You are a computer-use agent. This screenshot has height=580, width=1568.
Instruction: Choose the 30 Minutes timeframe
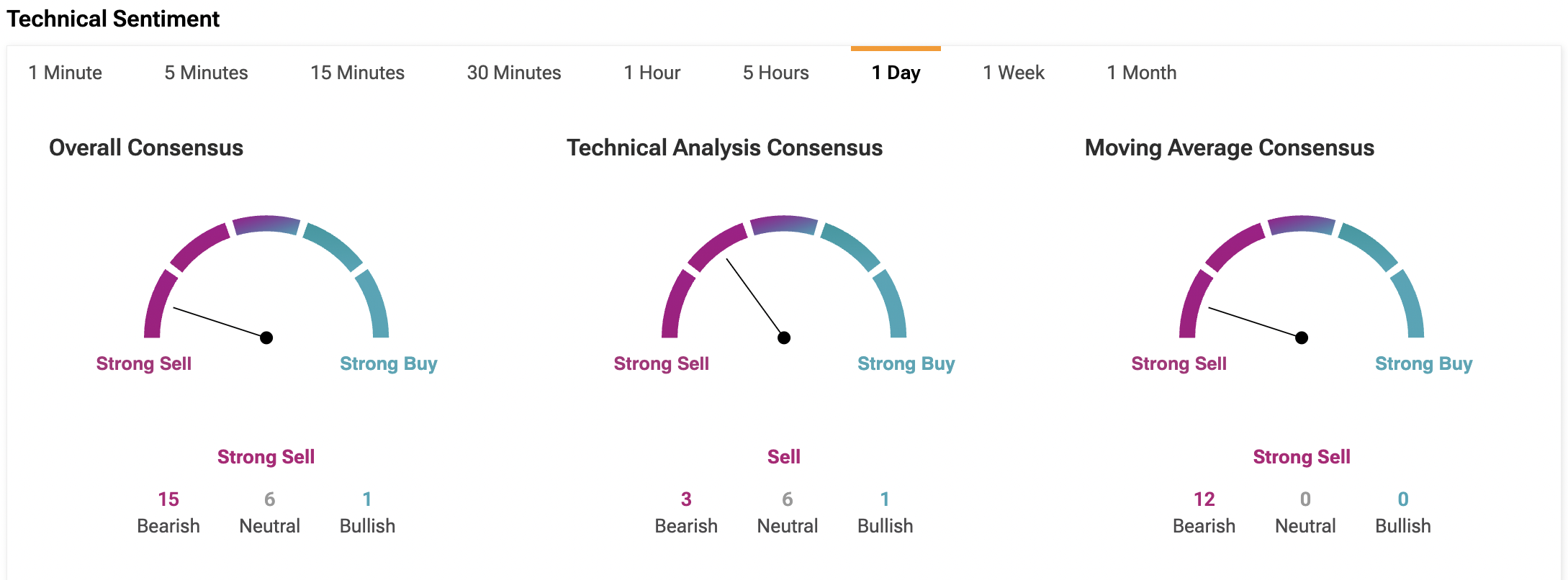513,73
